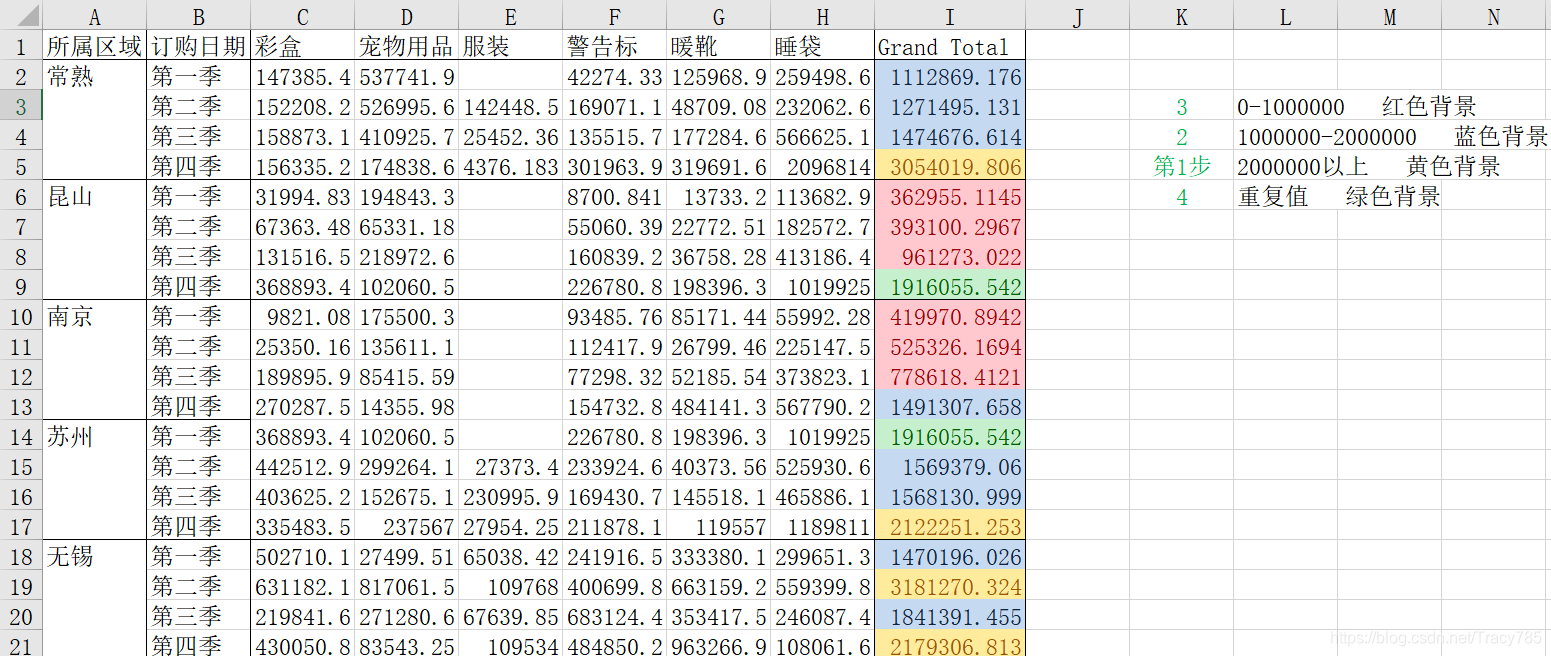
Task: Select cell 4376.183 in 服装 column
Action: click(x=511, y=167)
